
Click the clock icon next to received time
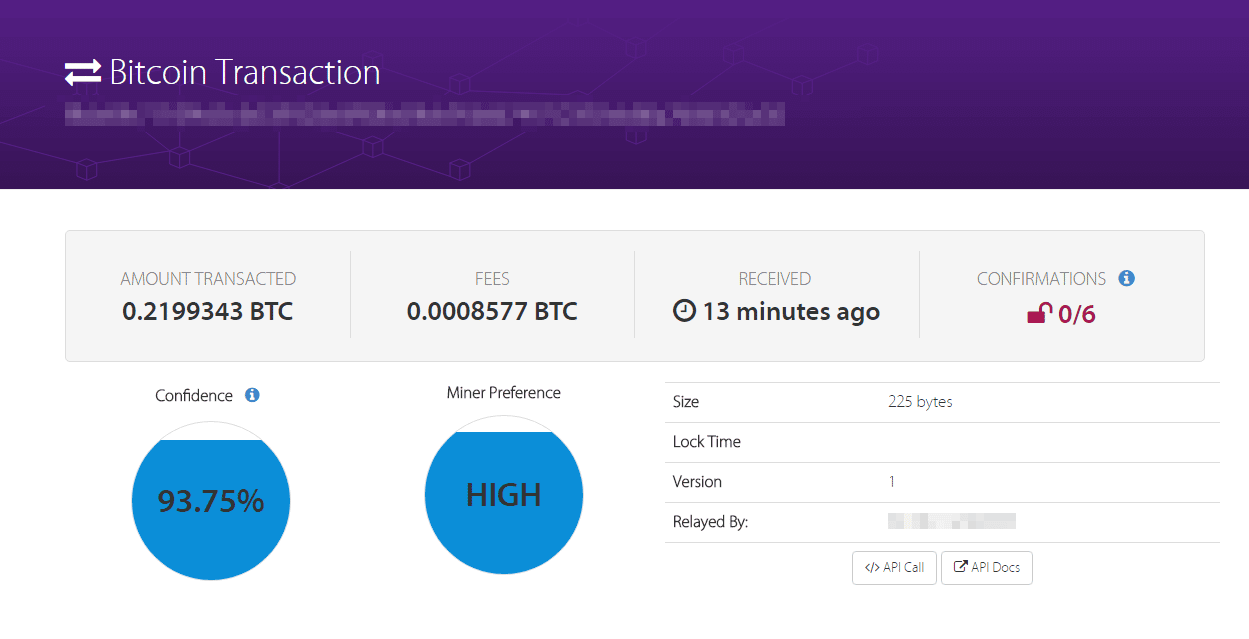click(685, 311)
